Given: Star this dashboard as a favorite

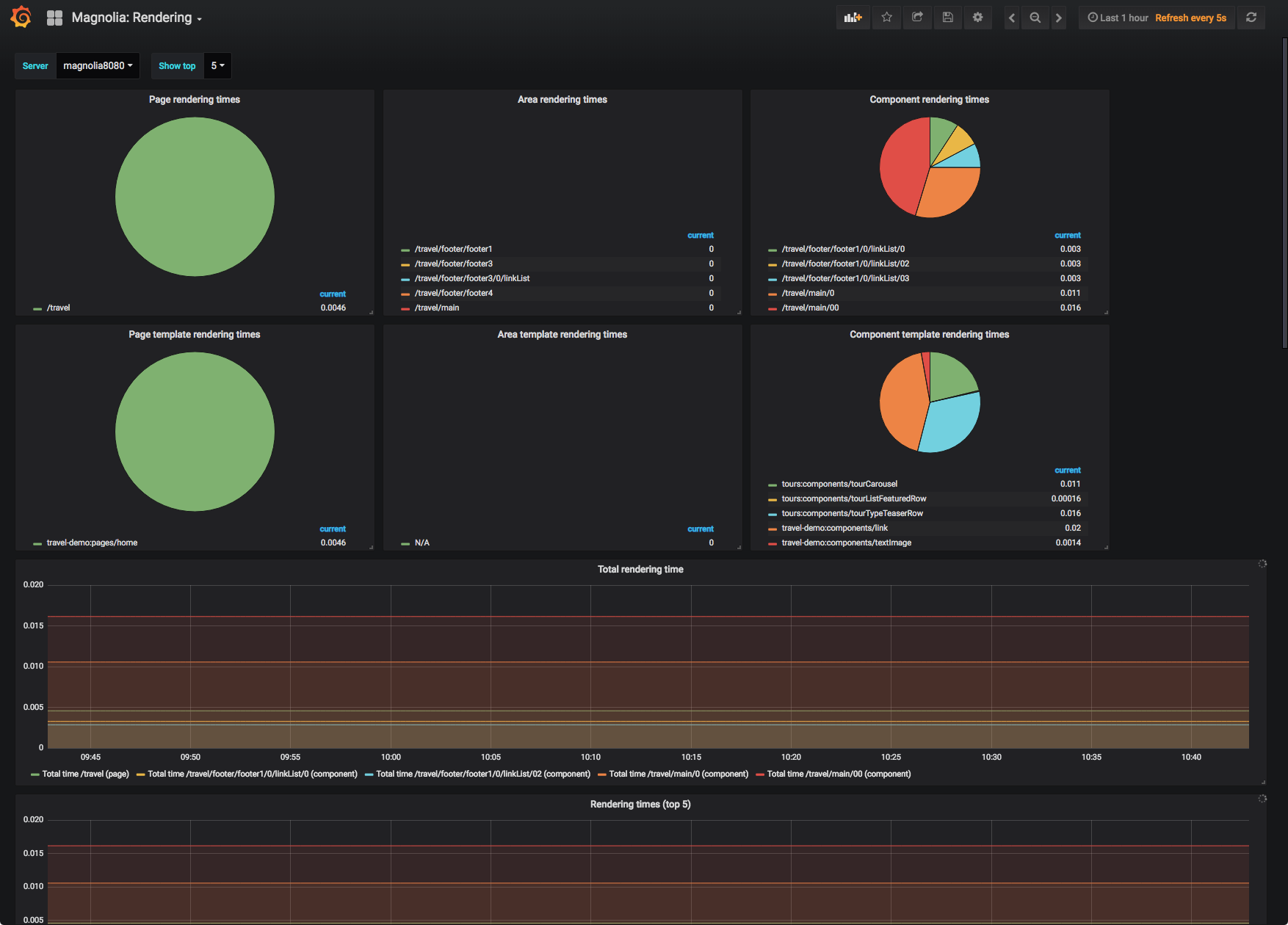Looking at the screenshot, I should click(x=886, y=17).
